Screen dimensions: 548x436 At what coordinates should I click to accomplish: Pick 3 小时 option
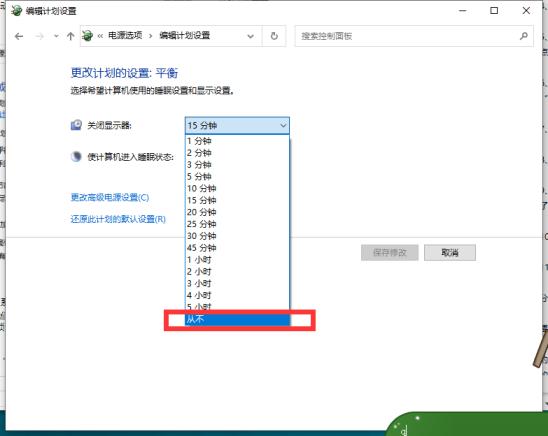click(x=237, y=284)
